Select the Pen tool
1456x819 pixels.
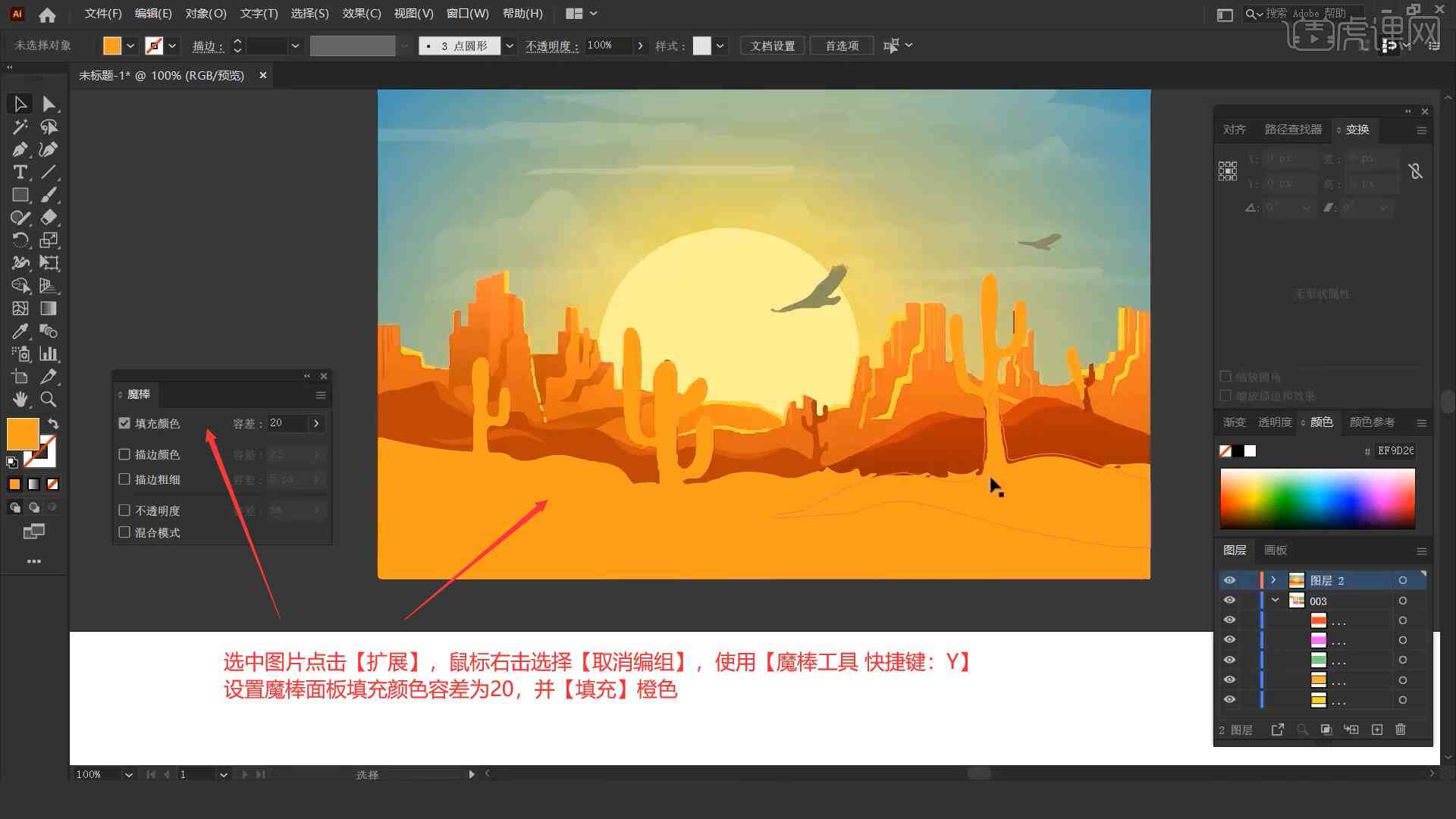[18, 149]
